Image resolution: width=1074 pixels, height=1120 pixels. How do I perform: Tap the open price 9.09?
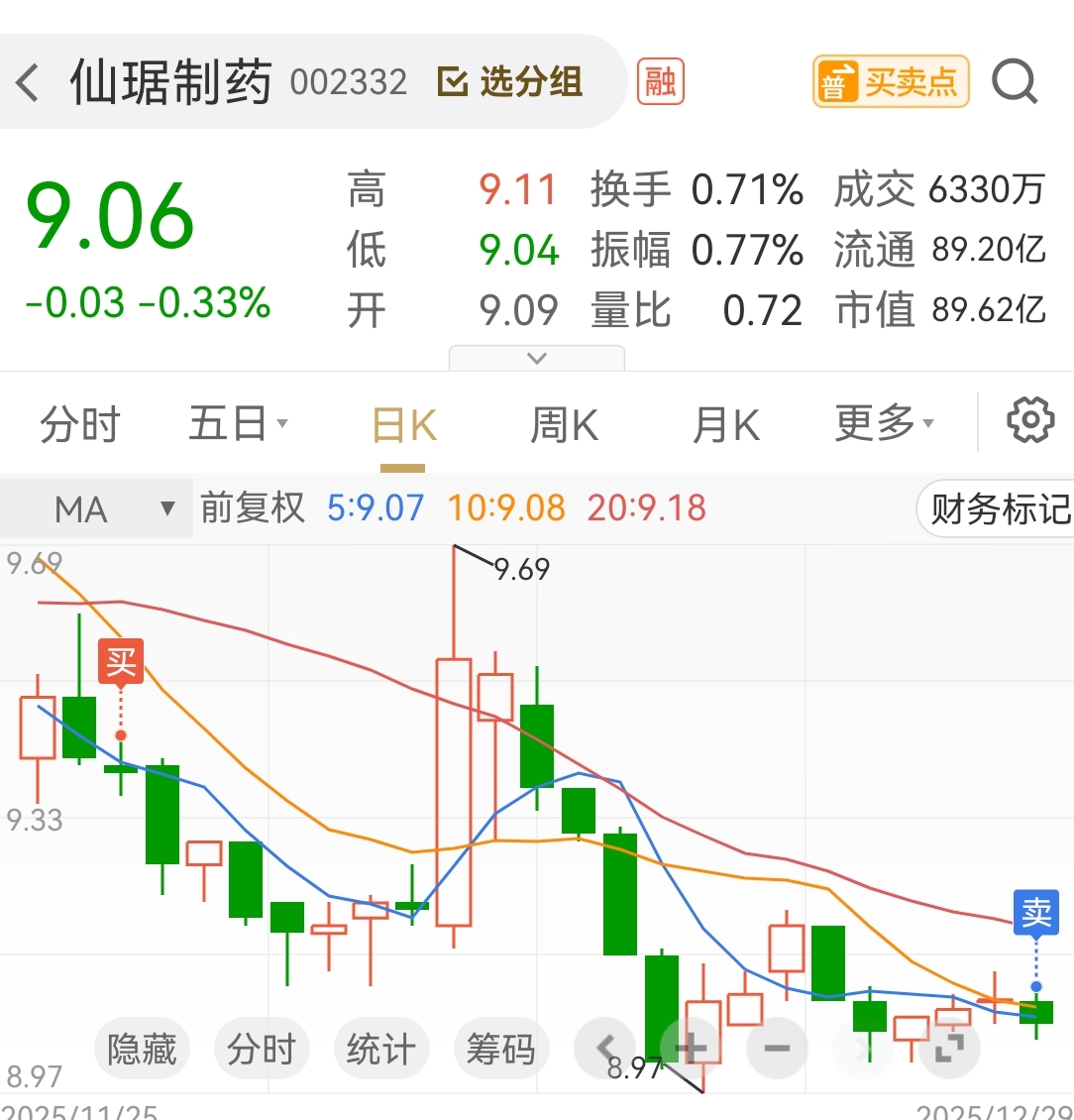coord(518,310)
